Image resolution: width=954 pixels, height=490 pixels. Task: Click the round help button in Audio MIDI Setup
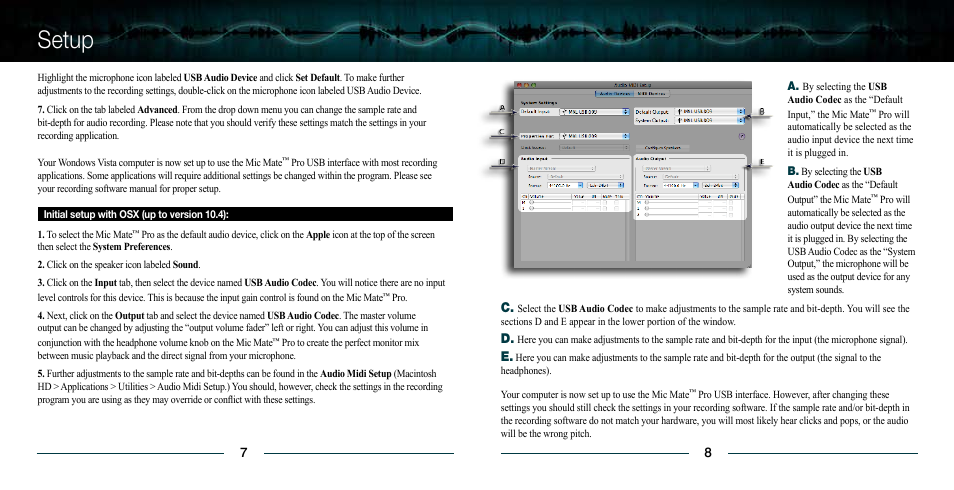pyautogui.click(x=742, y=136)
